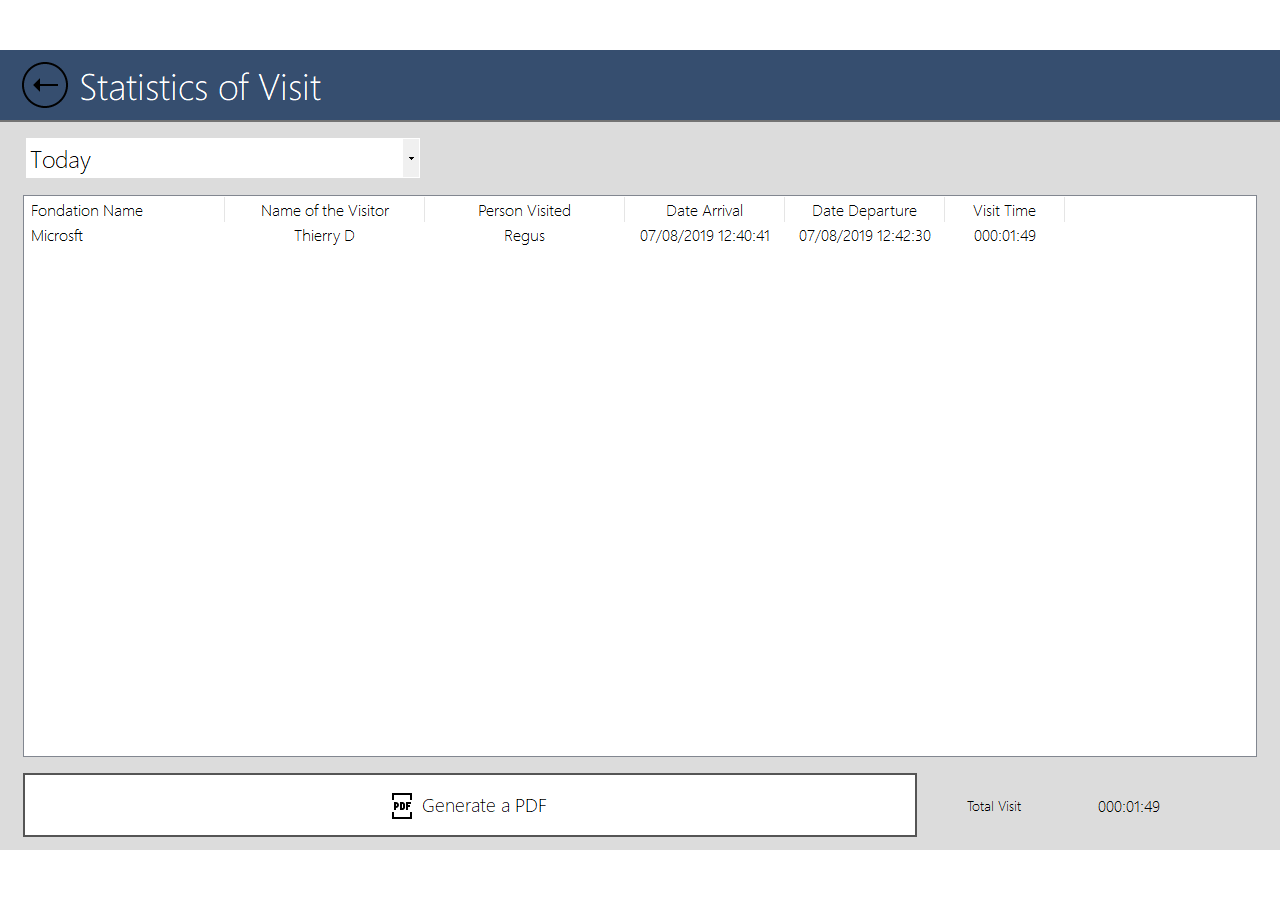Select visitor Thierry D in list
Image resolution: width=1280 pixels, height=900 pixels.
324,236
